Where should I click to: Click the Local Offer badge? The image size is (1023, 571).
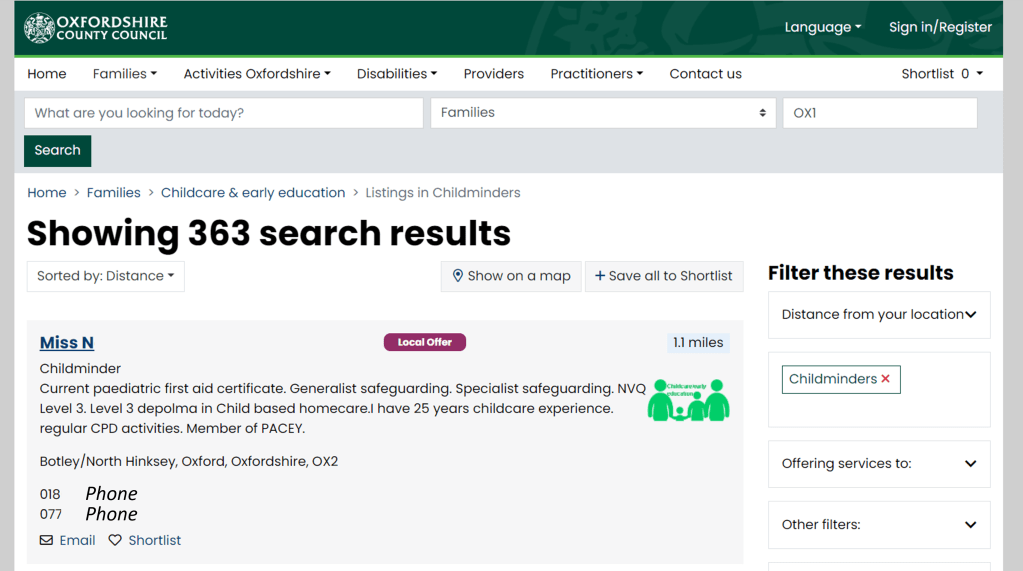(424, 342)
